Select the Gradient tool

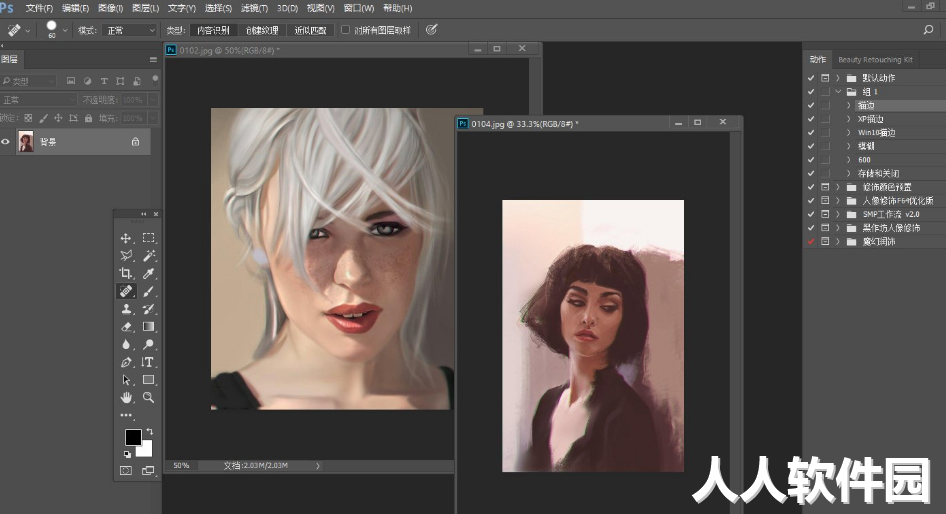[148, 326]
